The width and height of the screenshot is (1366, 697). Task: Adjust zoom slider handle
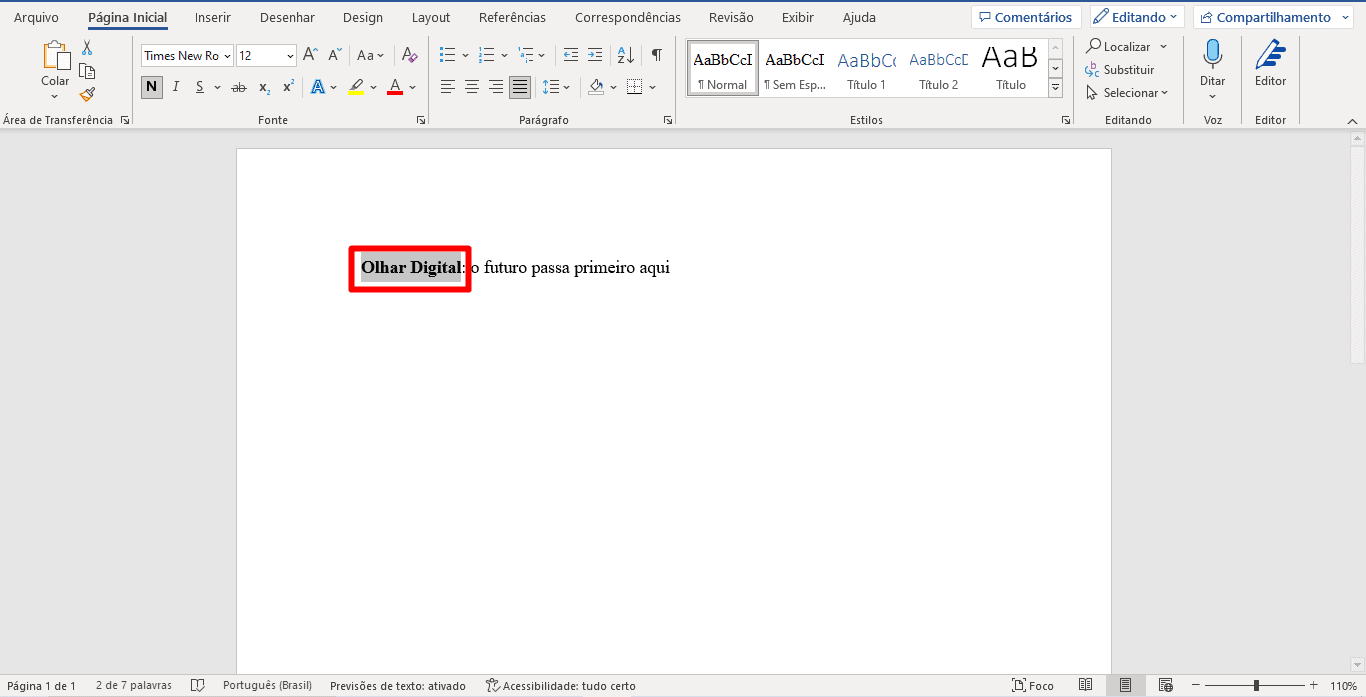[x=1256, y=685]
